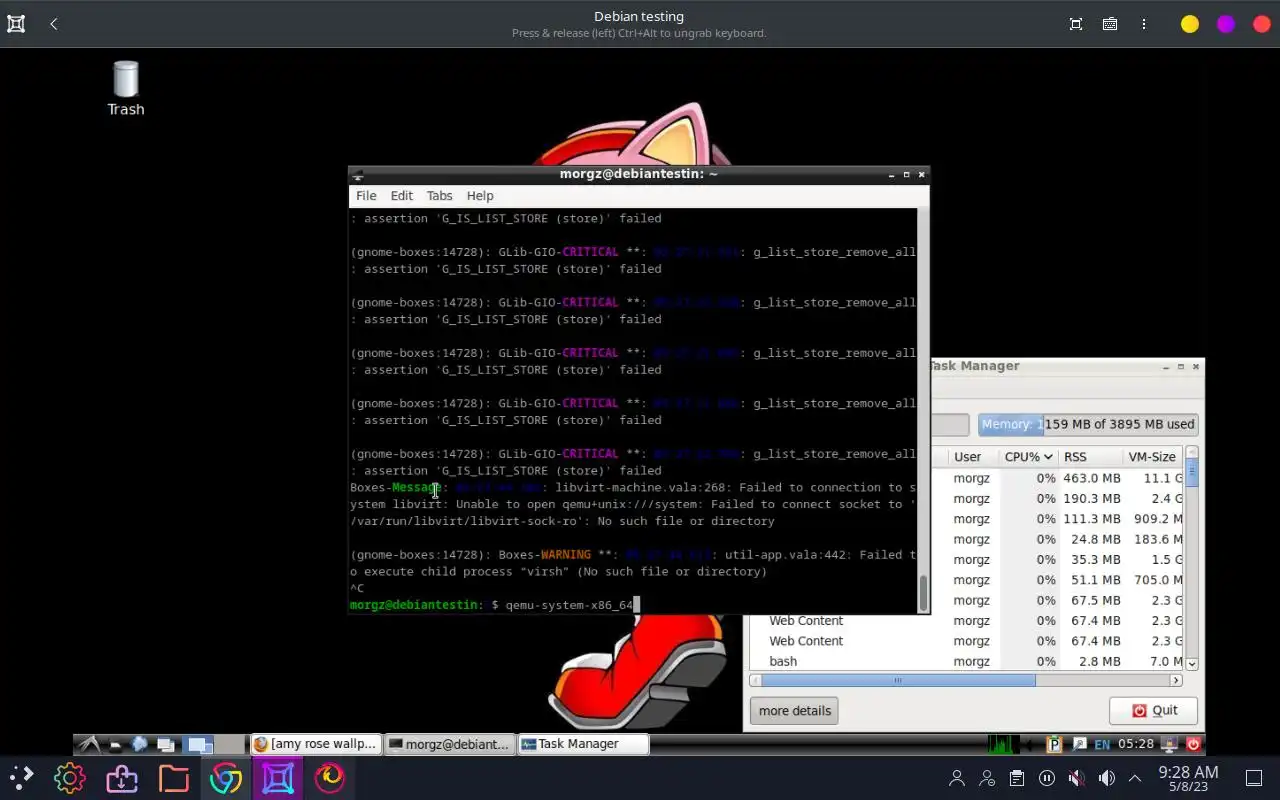The height and width of the screenshot is (800, 1280).
Task: Open the File menu in terminal
Action: click(x=366, y=196)
